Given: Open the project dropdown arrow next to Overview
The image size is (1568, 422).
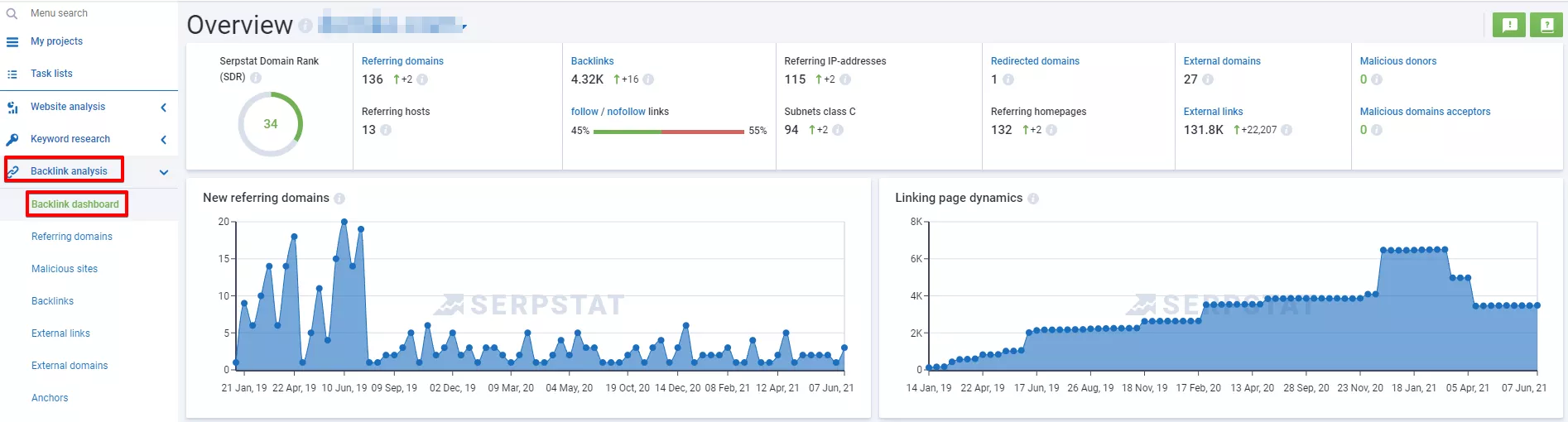Looking at the screenshot, I should tap(464, 27).
